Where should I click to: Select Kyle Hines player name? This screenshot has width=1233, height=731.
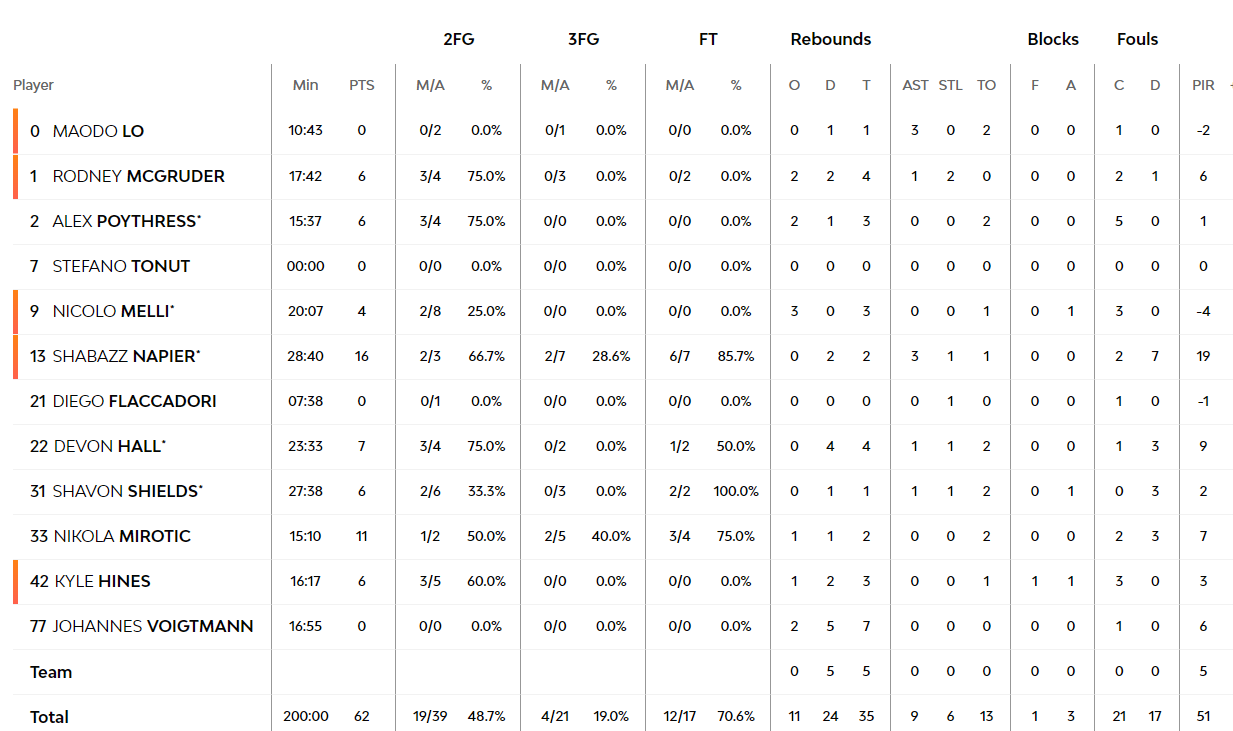tap(102, 581)
